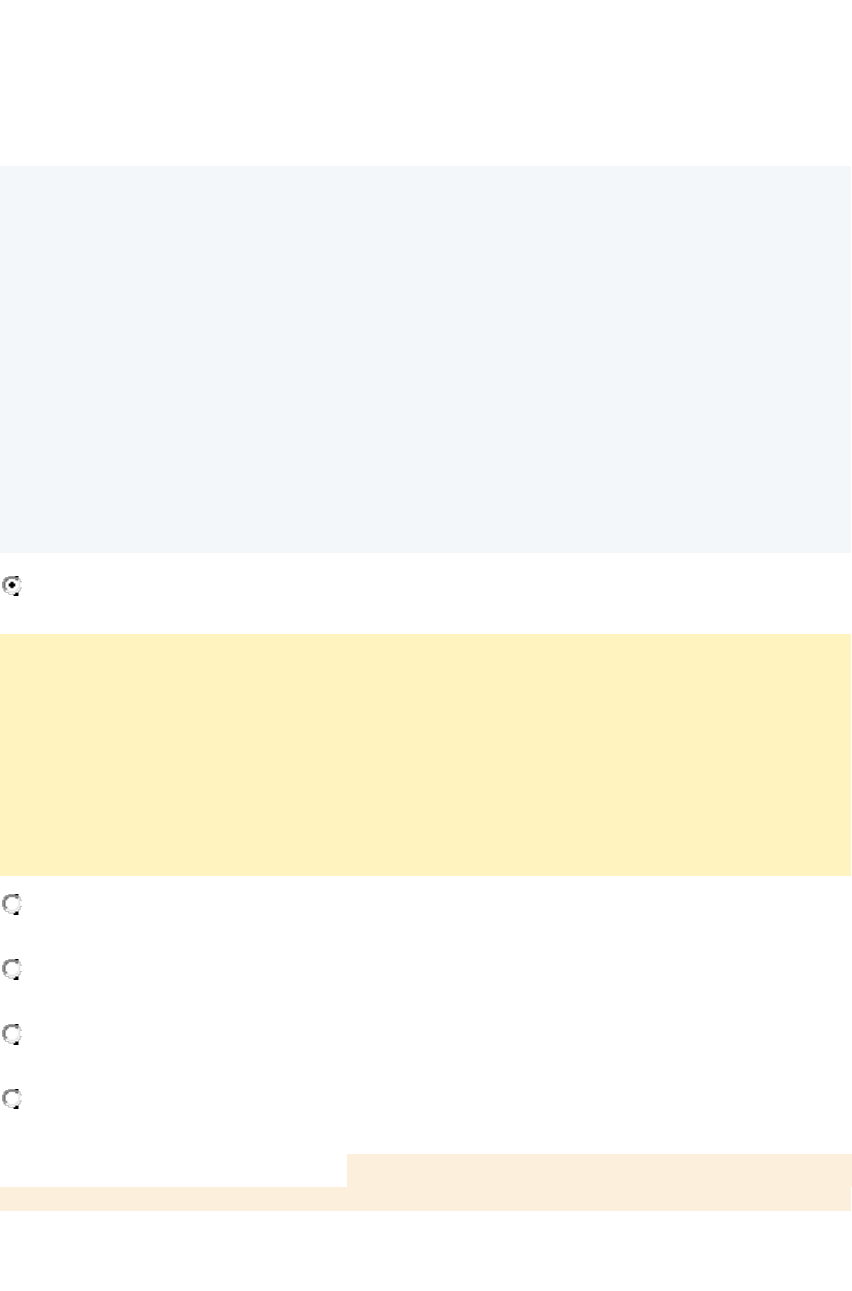Click the selected radio button
The width and height of the screenshot is (852, 1291).
(13, 587)
